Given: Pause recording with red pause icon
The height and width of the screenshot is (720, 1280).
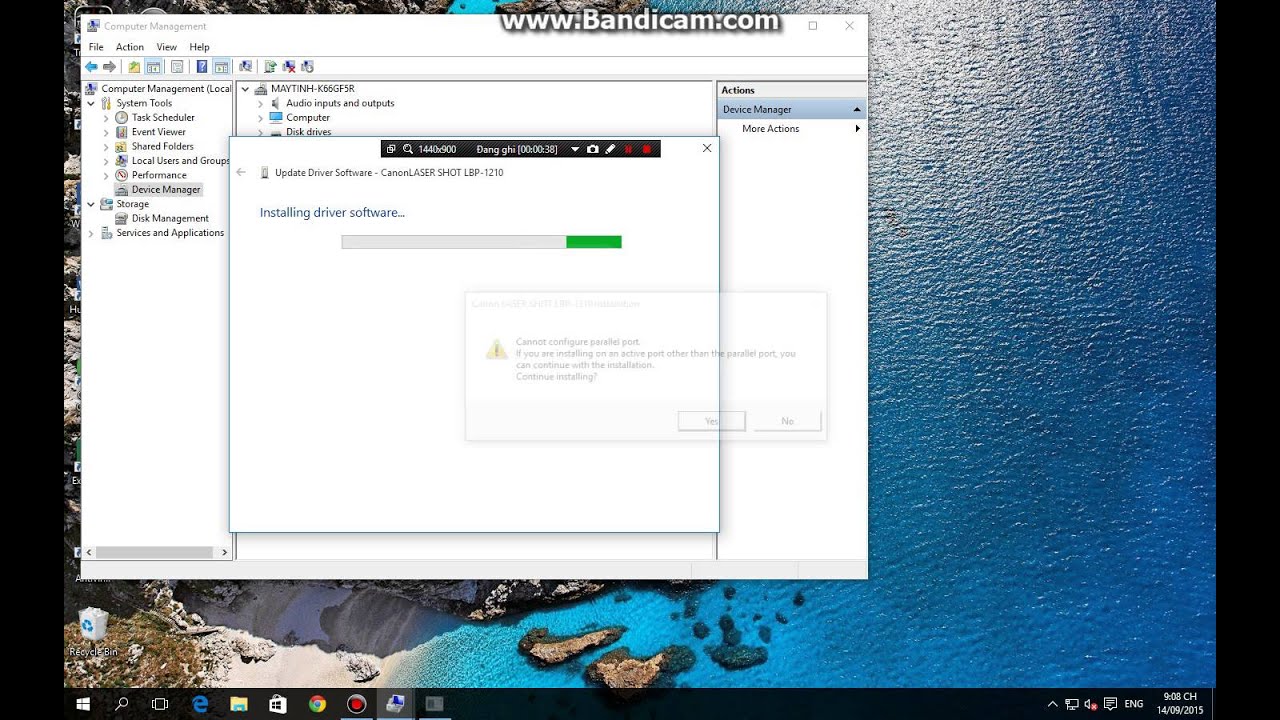Looking at the screenshot, I should [628, 149].
